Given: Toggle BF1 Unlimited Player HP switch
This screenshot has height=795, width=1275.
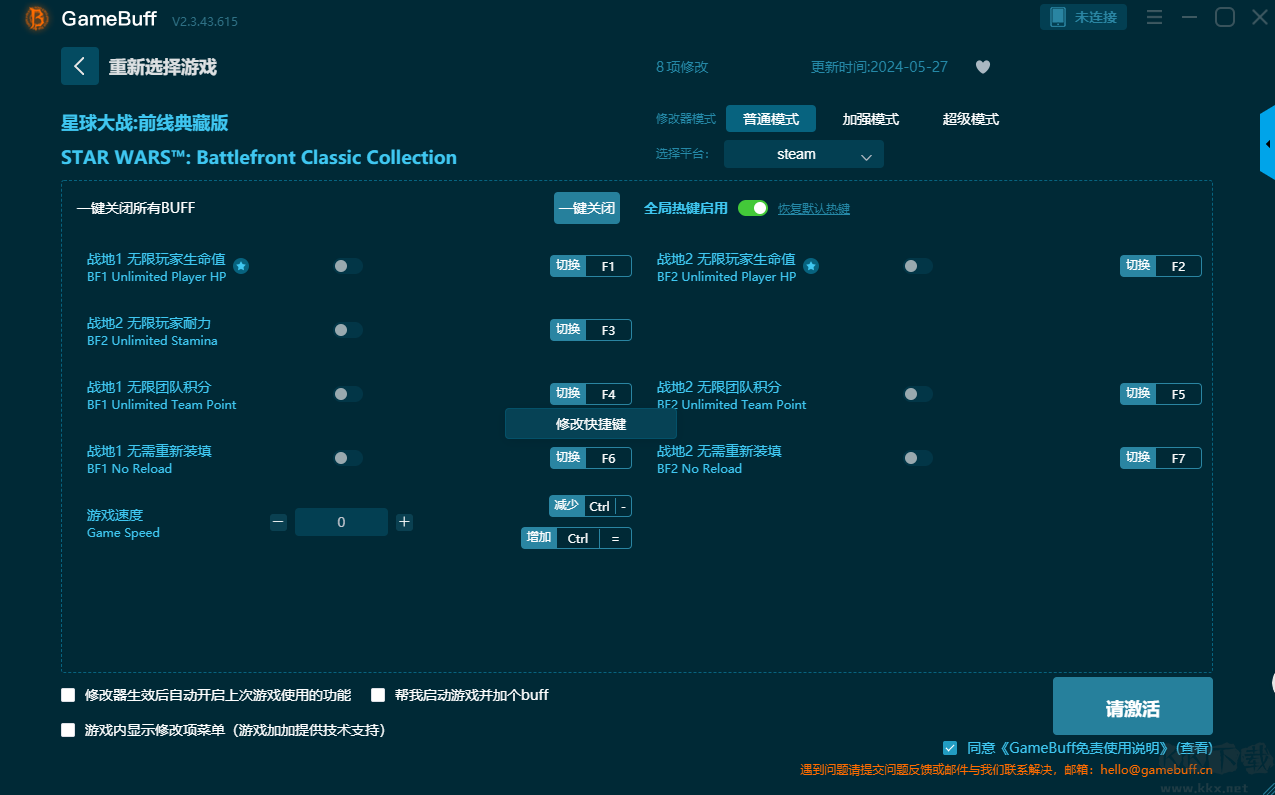Looking at the screenshot, I should click(347, 266).
